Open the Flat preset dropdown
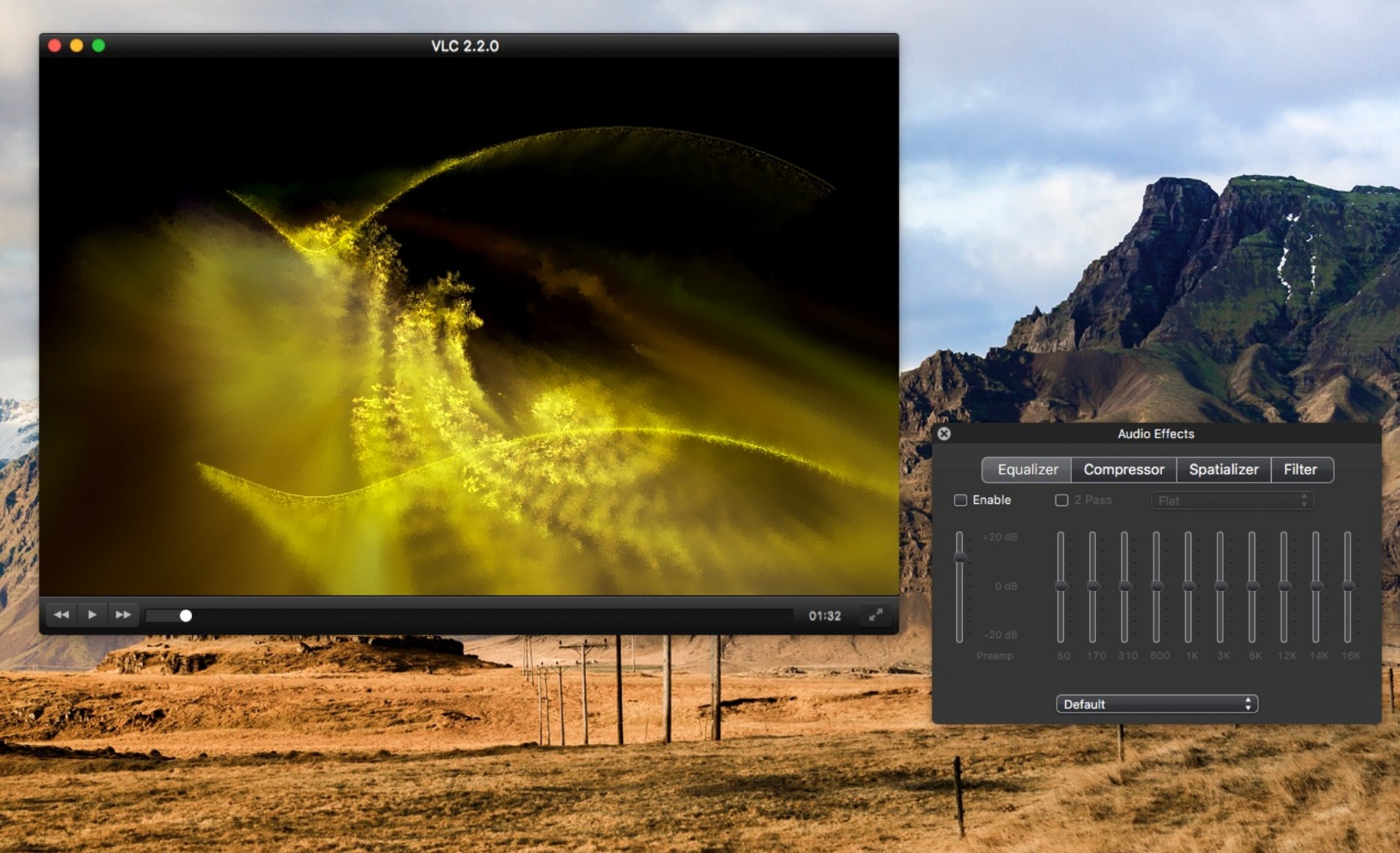Screen dimensions: 1400x853 (x=1231, y=500)
